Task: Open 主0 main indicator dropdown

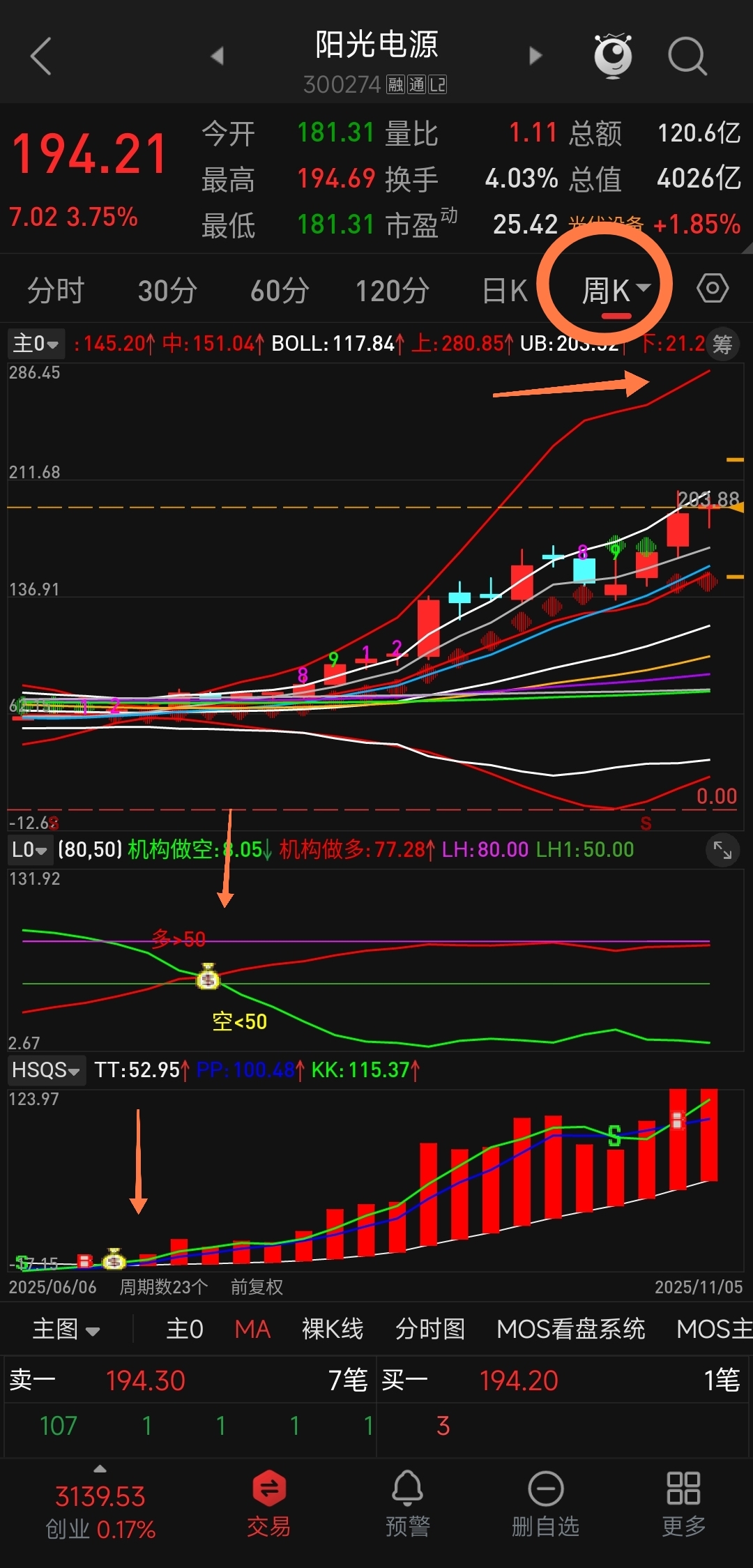Action: 36,344
